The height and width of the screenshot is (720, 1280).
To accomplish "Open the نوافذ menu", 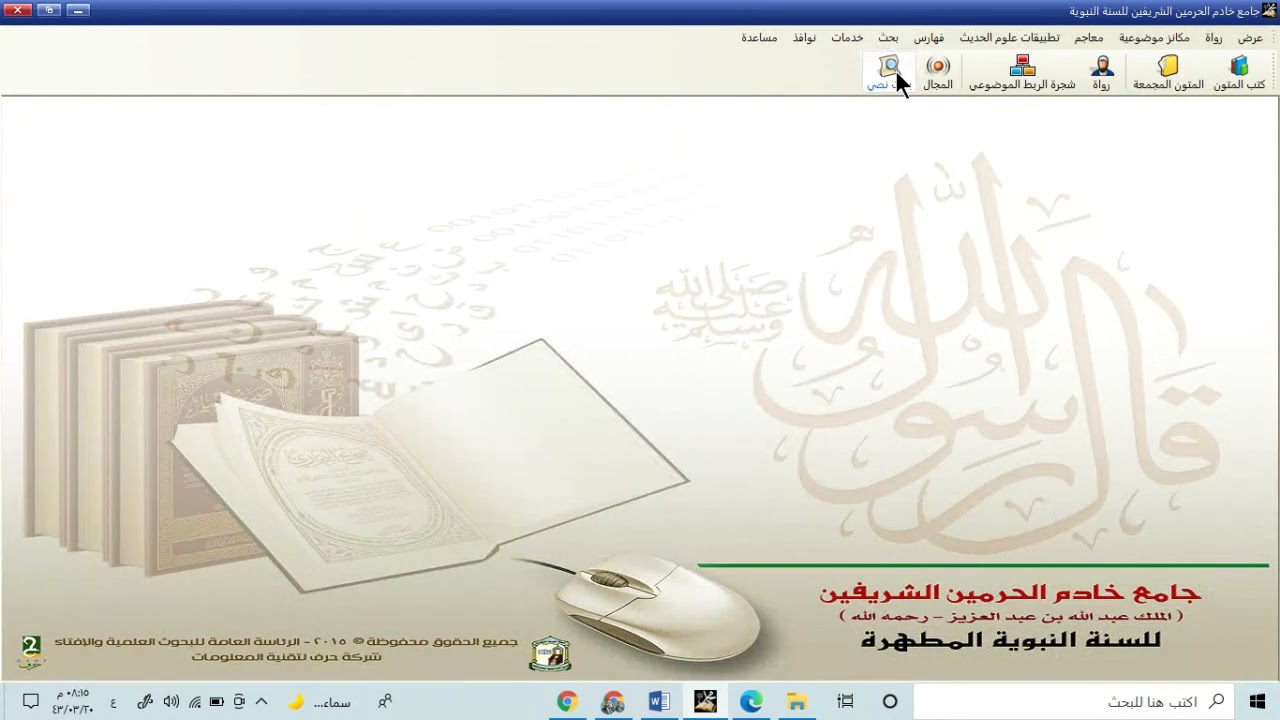I will (804, 38).
